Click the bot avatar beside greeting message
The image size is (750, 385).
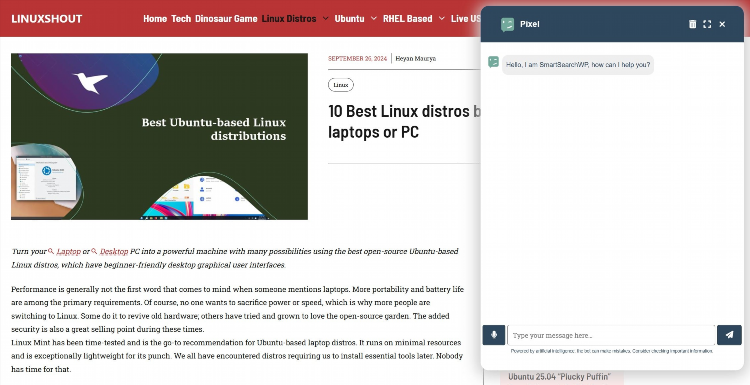tap(493, 62)
